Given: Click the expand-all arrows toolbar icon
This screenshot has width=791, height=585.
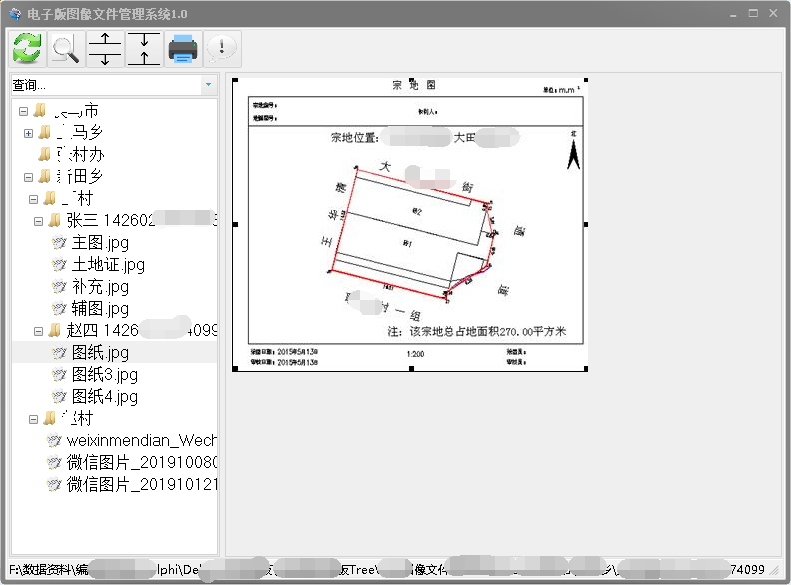Looking at the screenshot, I should click(x=105, y=48).
